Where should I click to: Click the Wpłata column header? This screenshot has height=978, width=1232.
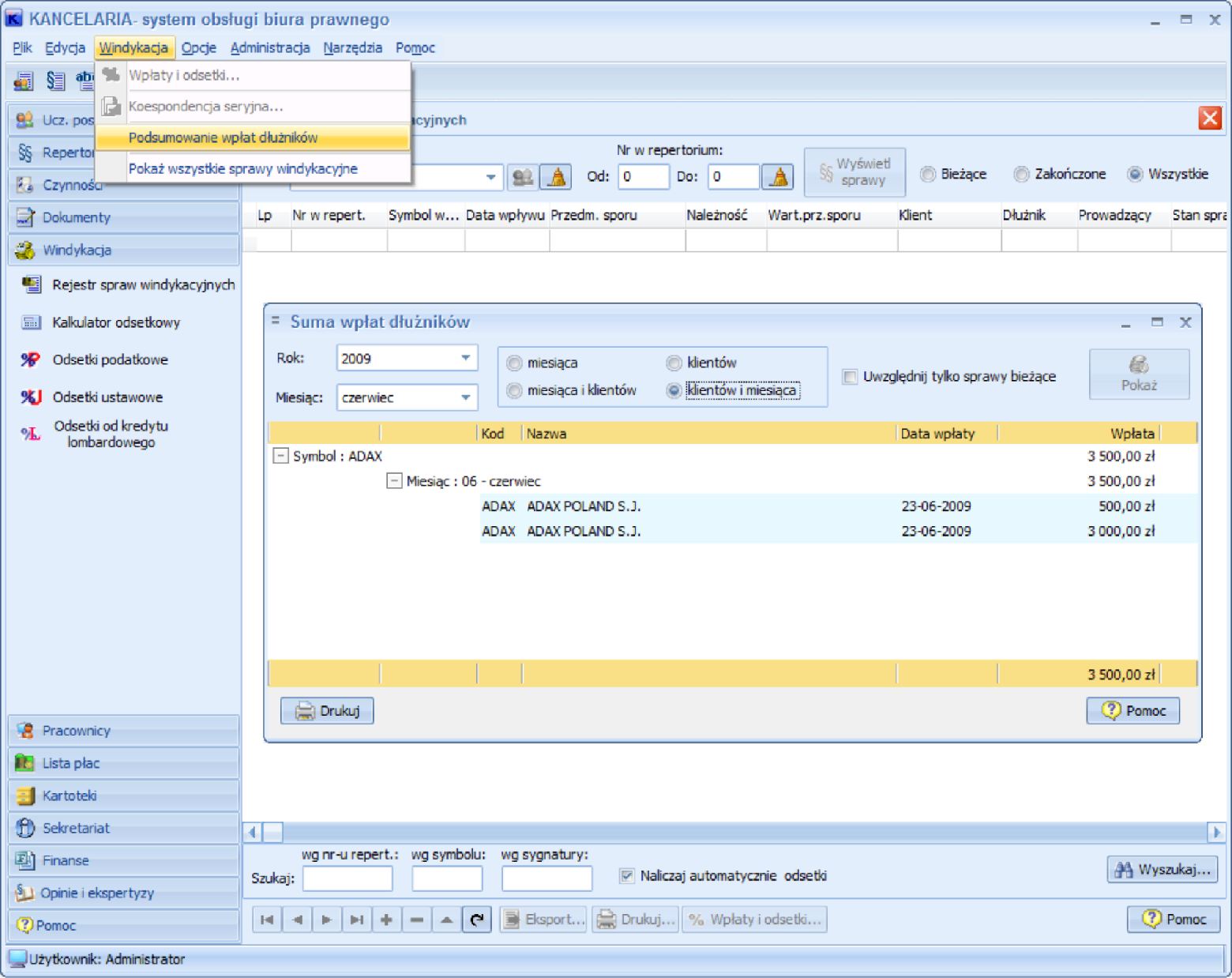1080,433
